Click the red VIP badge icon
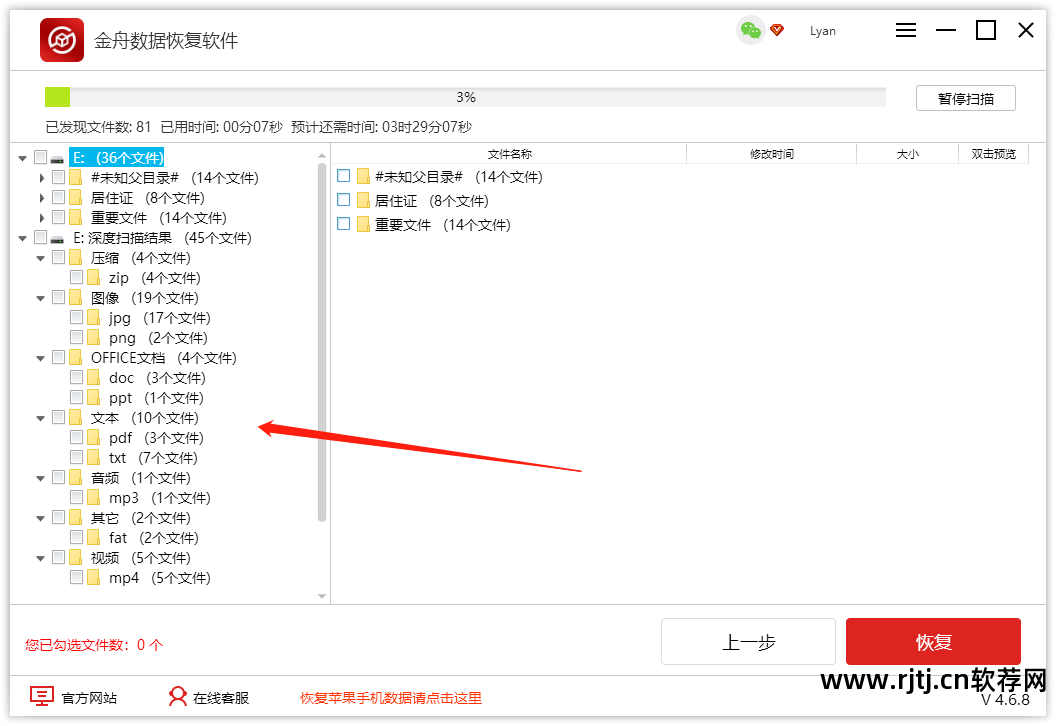Viewport: 1056px width, 726px height. pos(777,30)
